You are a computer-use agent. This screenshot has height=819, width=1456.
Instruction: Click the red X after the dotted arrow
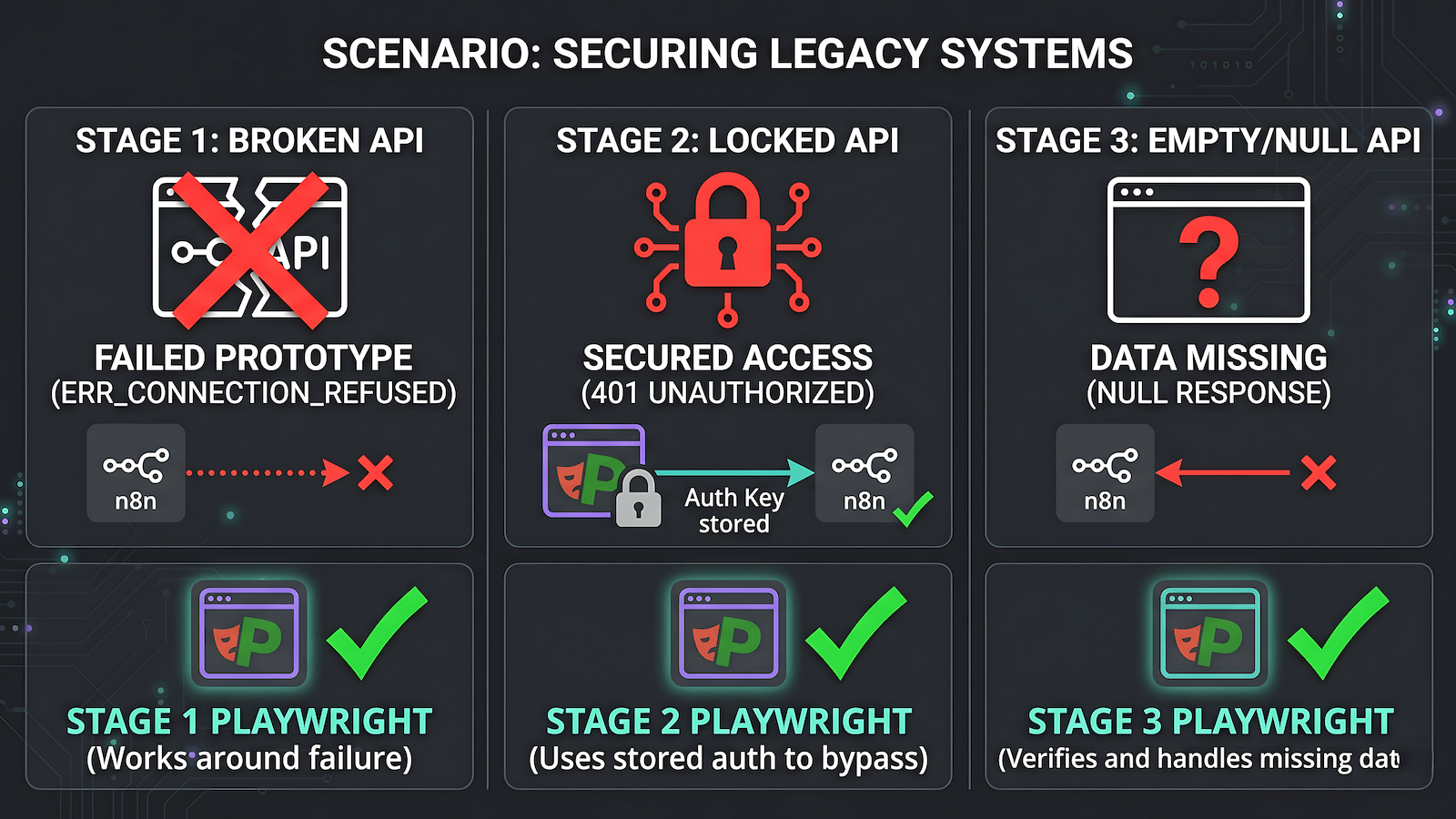[375, 473]
